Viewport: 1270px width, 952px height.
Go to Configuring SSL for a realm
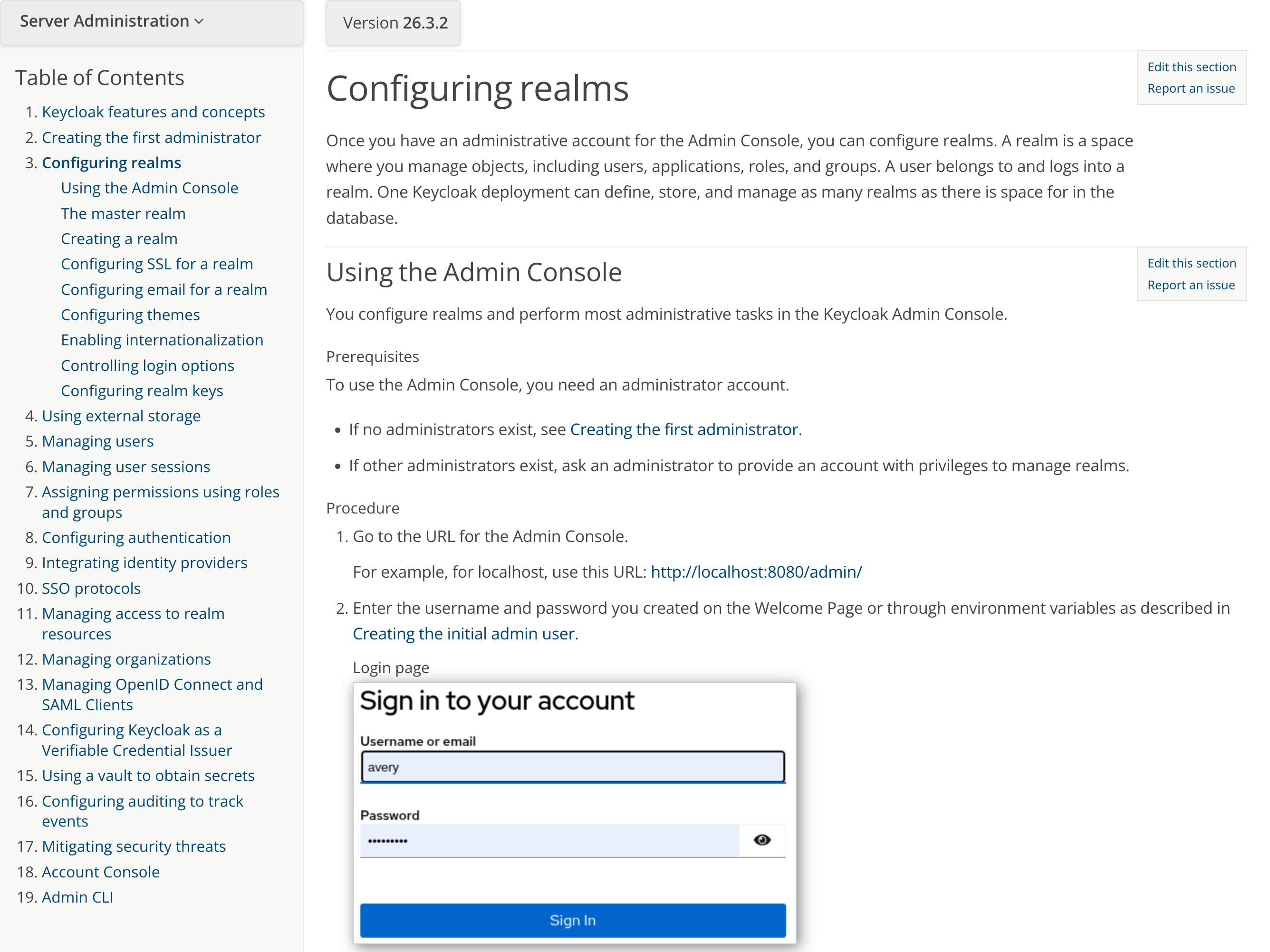pyautogui.click(x=157, y=264)
